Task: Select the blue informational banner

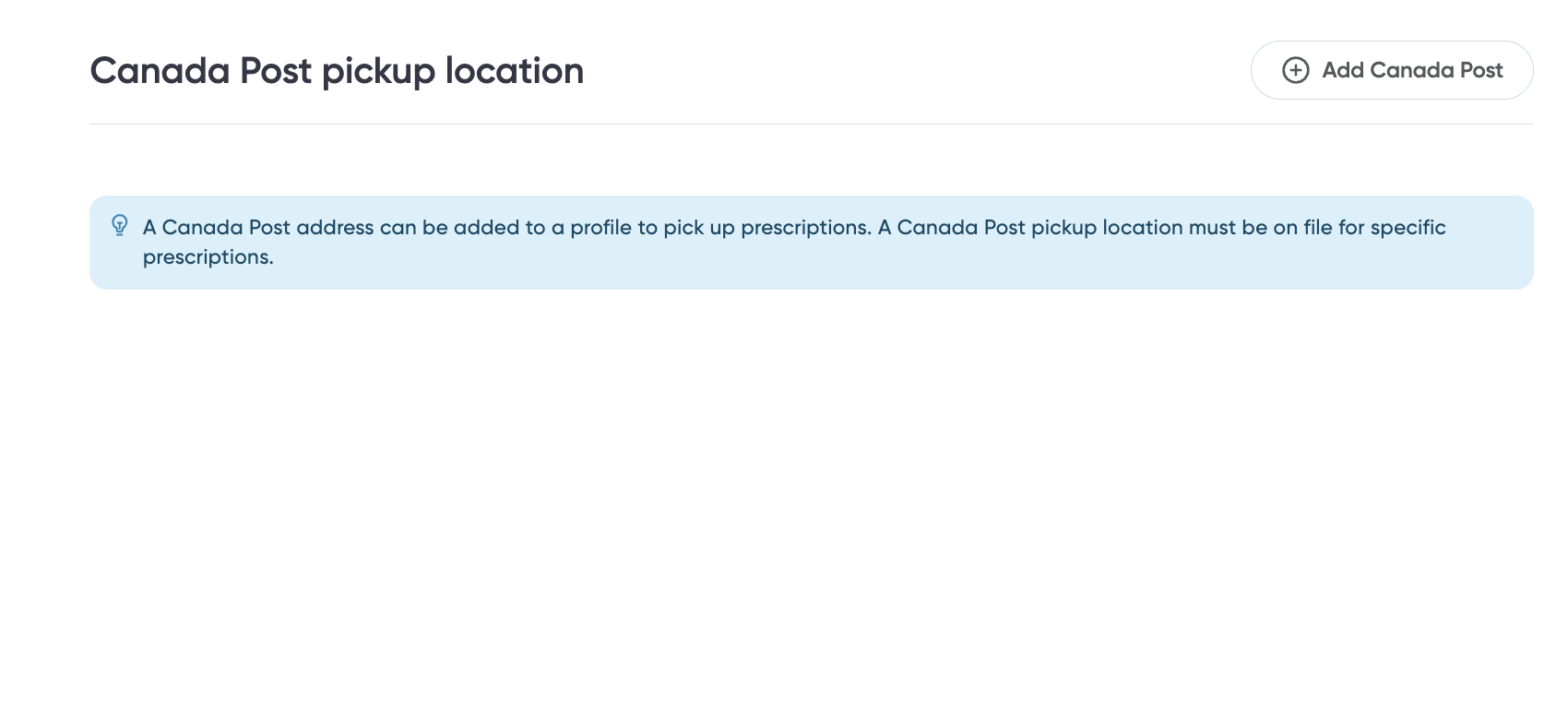Action: (x=812, y=242)
